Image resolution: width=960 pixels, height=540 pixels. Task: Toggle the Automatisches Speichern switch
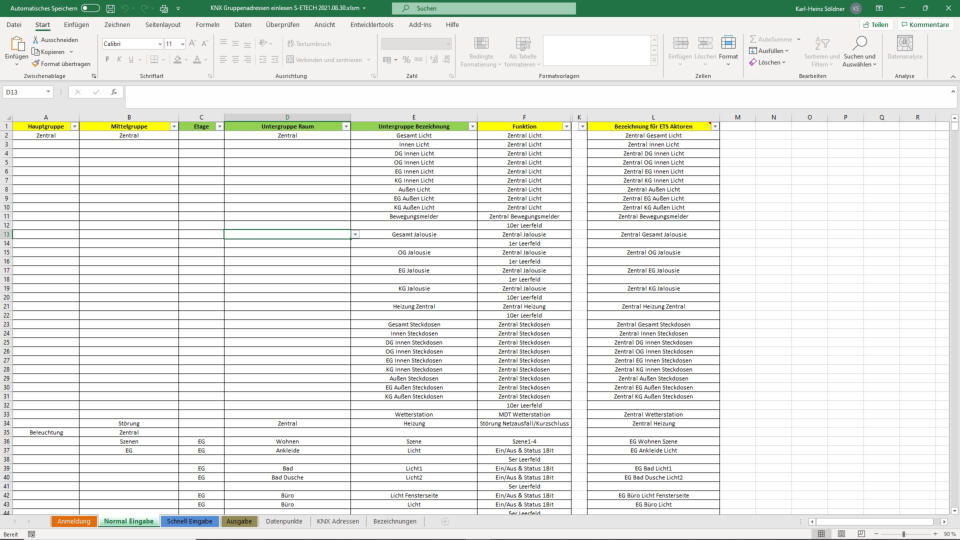coord(90,8)
